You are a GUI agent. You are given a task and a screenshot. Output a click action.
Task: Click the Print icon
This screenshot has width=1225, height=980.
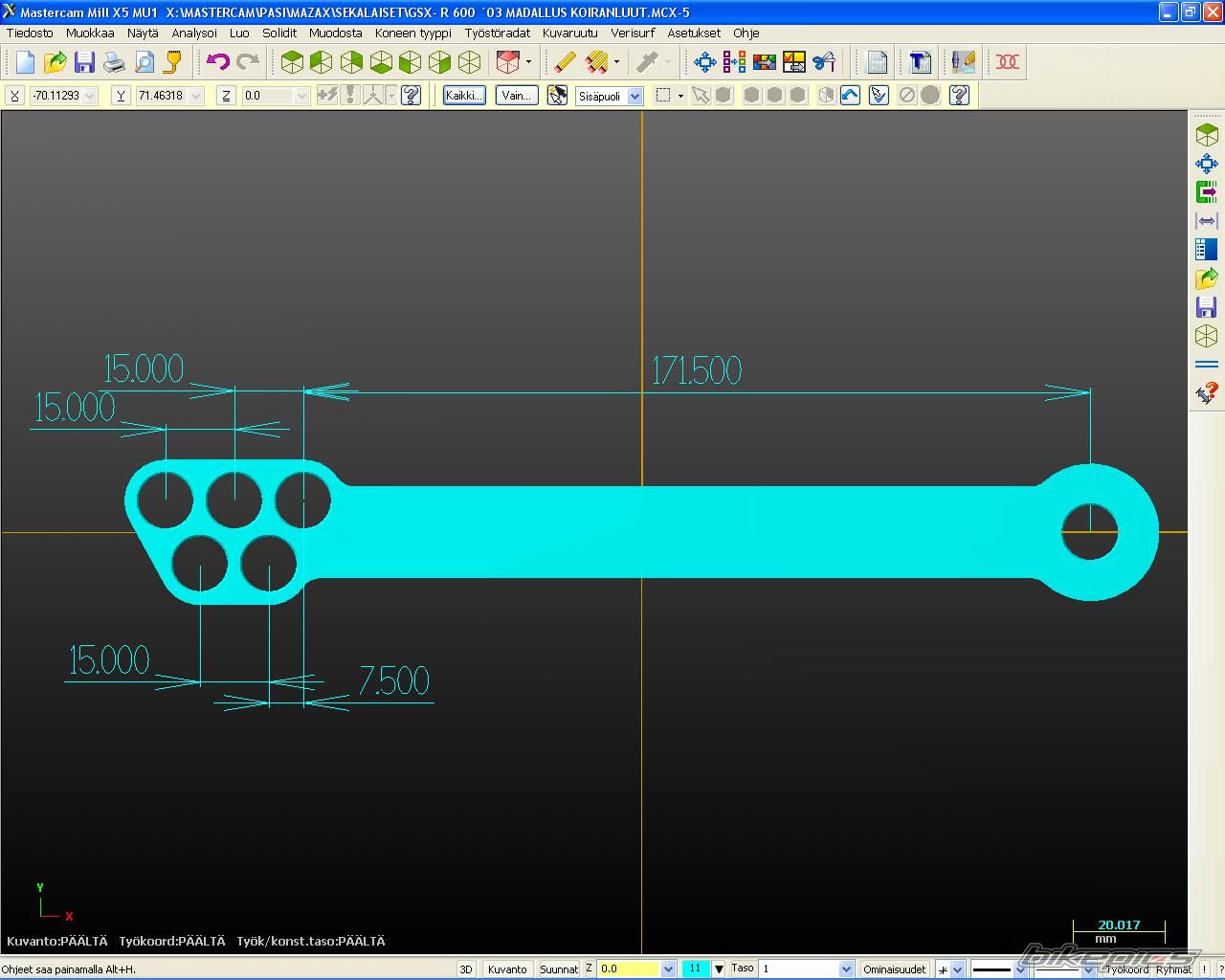click(x=114, y=62)
